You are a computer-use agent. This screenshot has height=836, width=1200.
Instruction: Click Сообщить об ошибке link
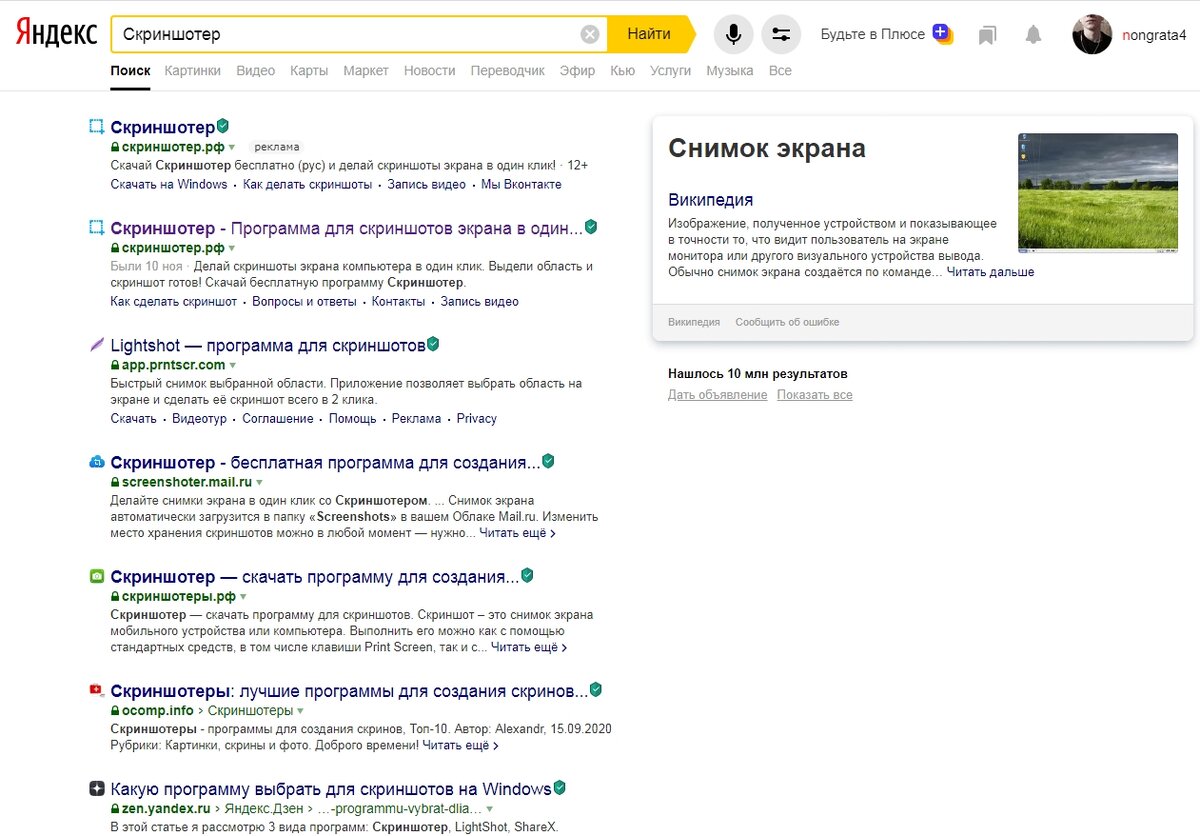pos(787,322)
